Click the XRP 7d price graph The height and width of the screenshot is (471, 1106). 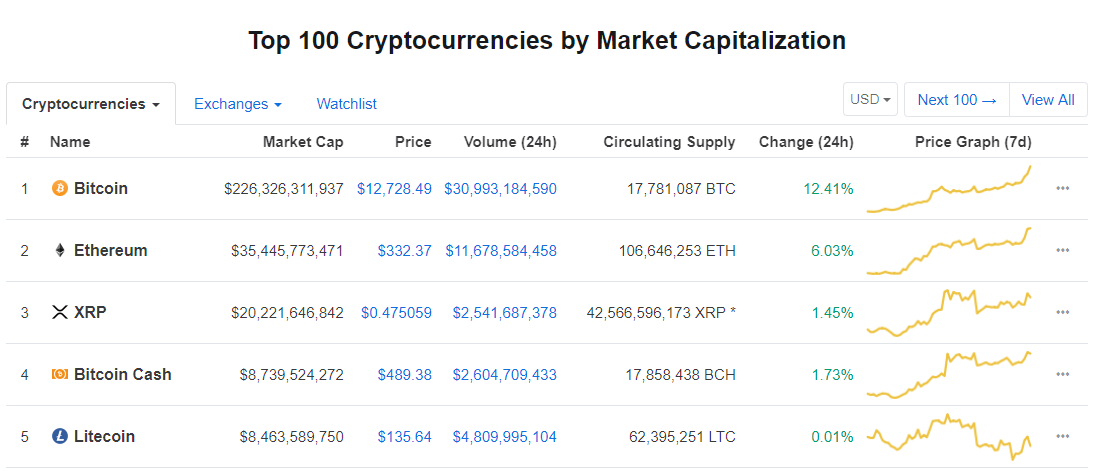click(x=949, y=313)
